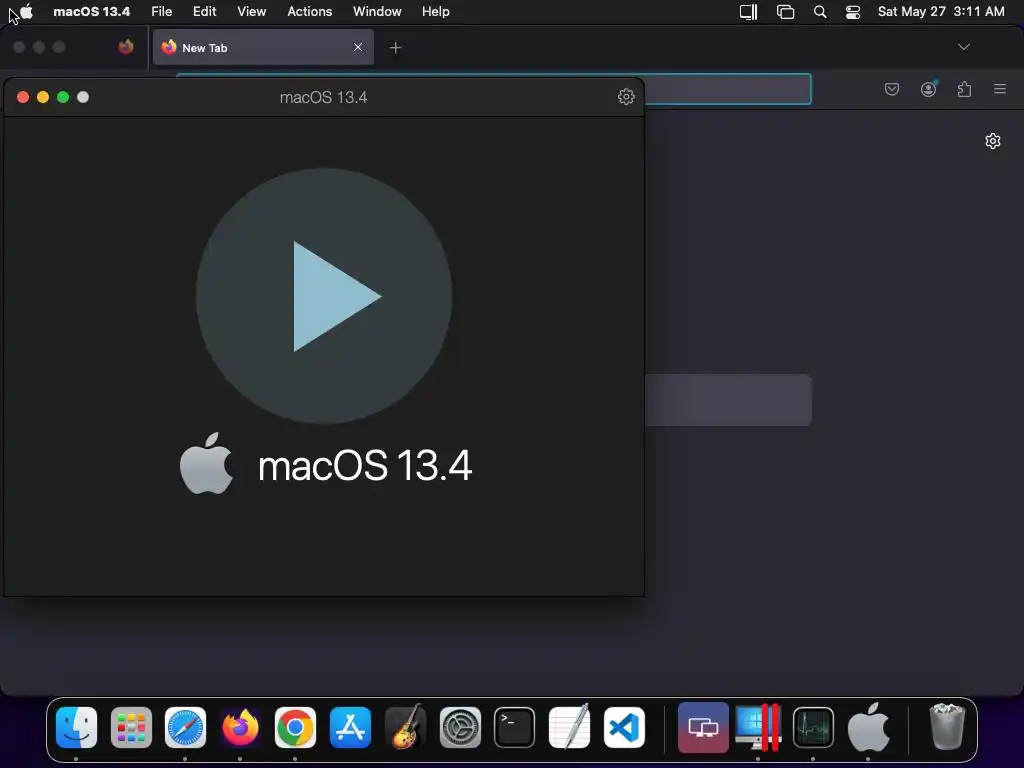The width and height of the screenshot is (1024, 768).
Task: Open the Edit menu
Action: (204, 12)
